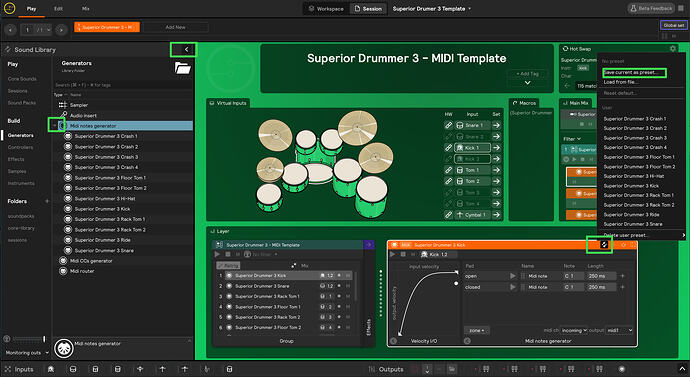Open Generators in the Build sidebar

(21, 135)
